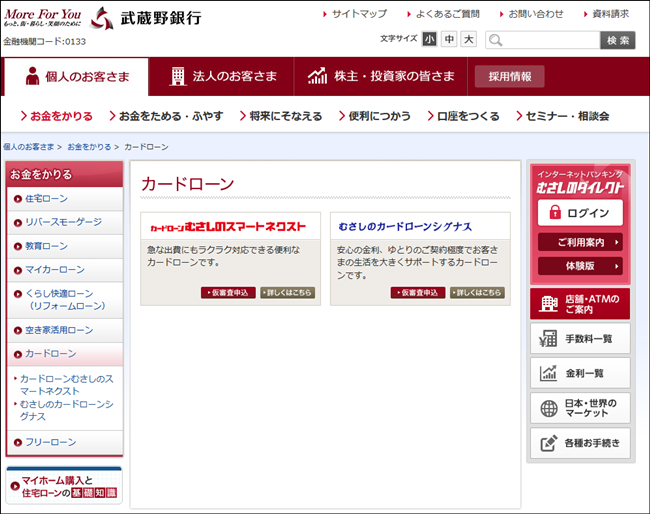The image size is (650, 514).
Task: Click 個人のお客さま breadcrumb link
Action: [x=29, y=147]
